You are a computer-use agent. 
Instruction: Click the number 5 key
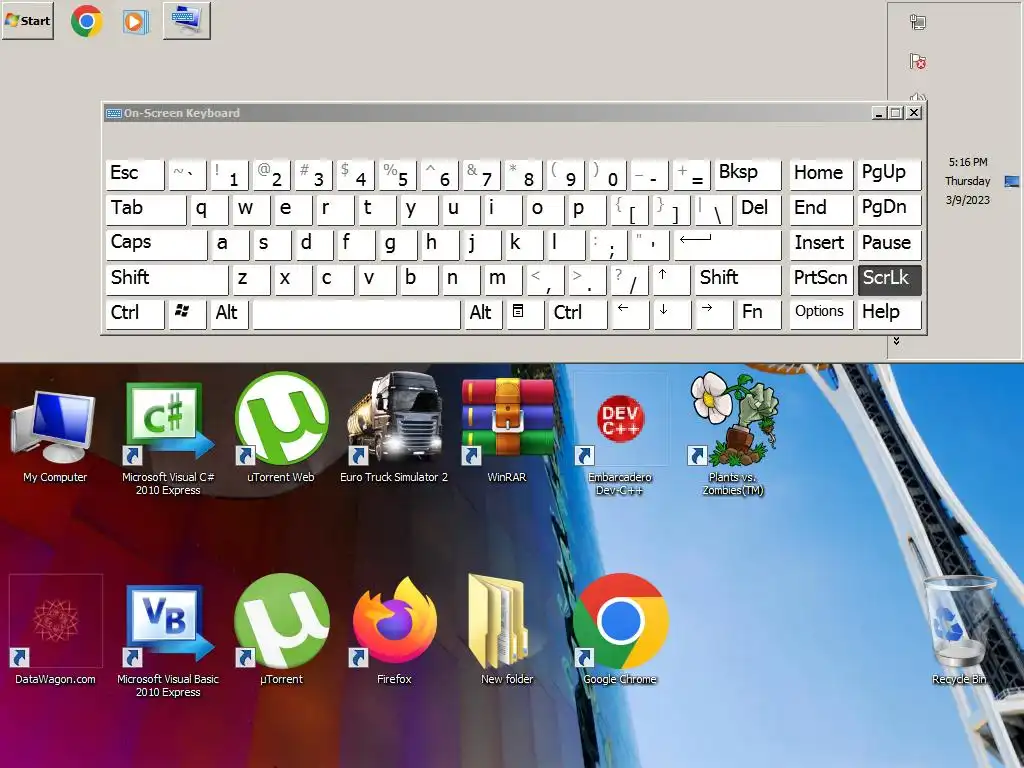(398, 175)
